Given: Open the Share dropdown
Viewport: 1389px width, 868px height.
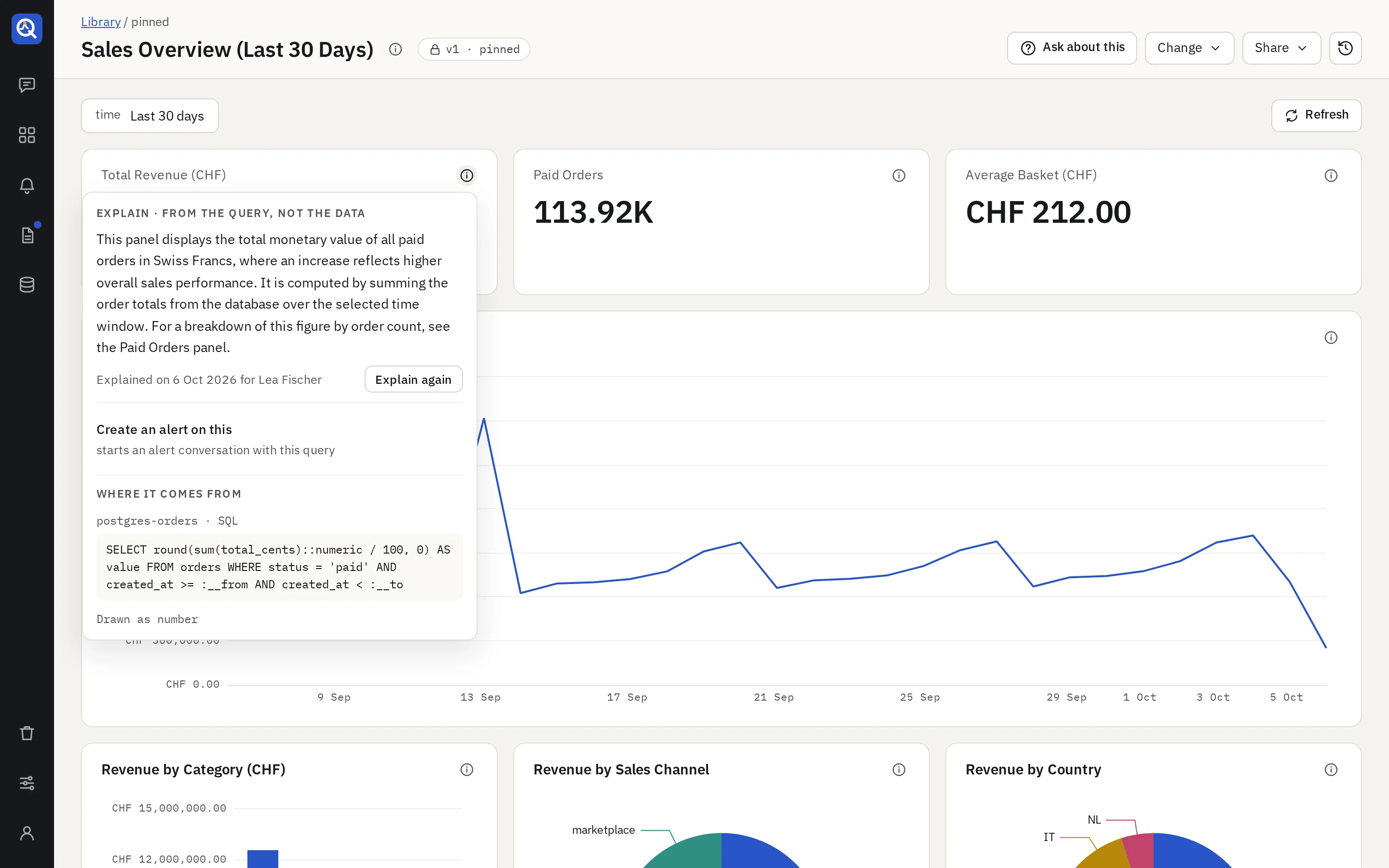Looking at the screenshot, I should [x=1281, y=48].
